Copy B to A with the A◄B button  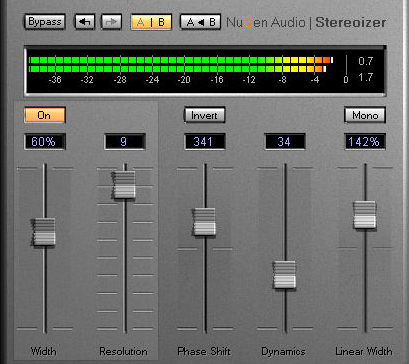click(x=201, y=22)
